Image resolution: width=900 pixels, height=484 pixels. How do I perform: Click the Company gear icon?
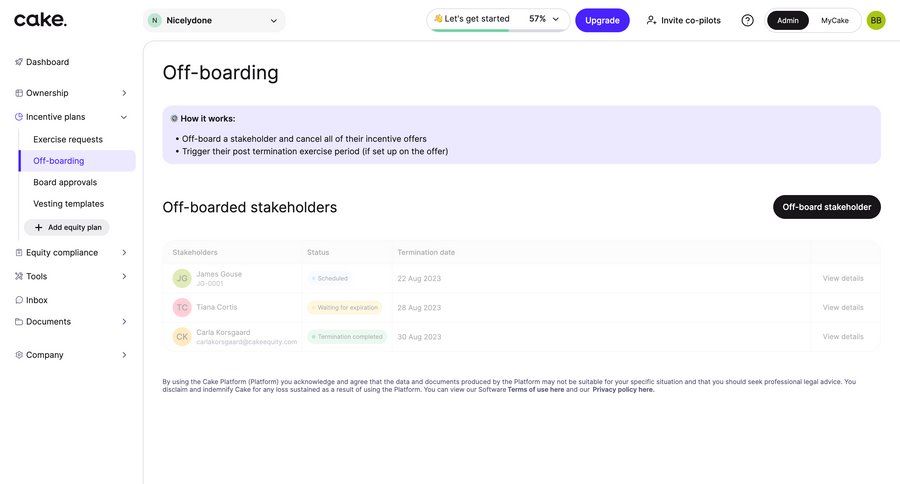[x=19, y=355]
